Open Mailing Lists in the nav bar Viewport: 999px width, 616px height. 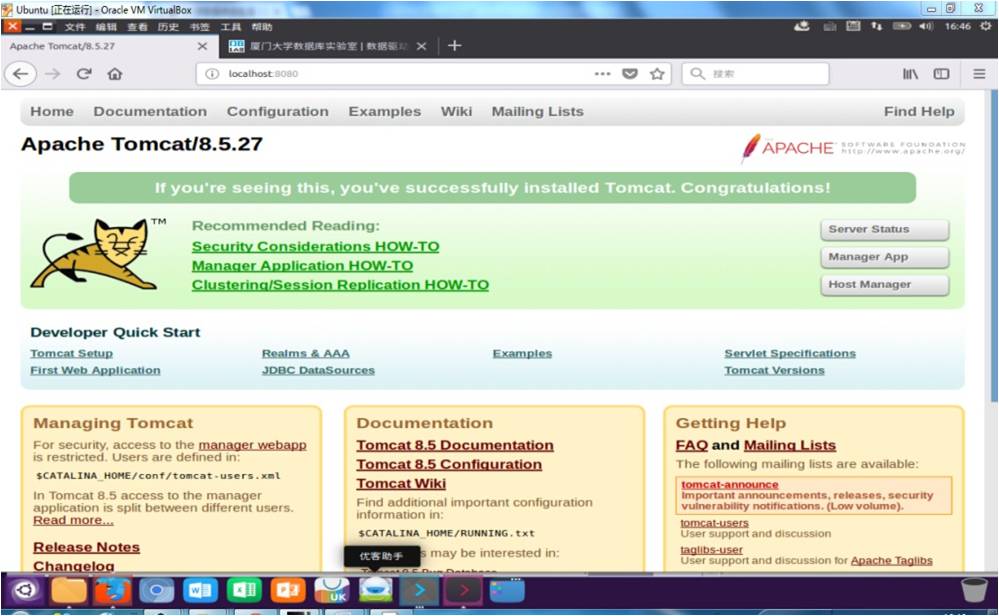tap(538, 111)
